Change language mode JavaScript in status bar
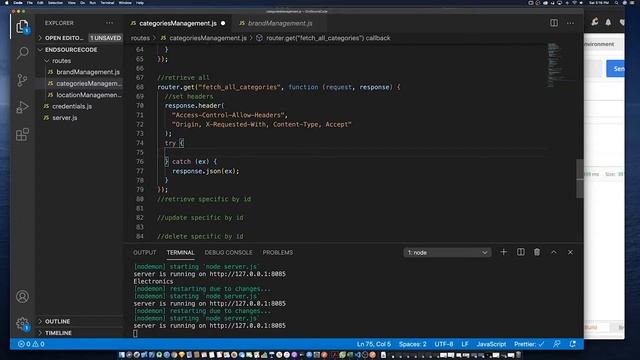Image resolution: width=640 pixels, height=360 pixels. coord(491,344)
